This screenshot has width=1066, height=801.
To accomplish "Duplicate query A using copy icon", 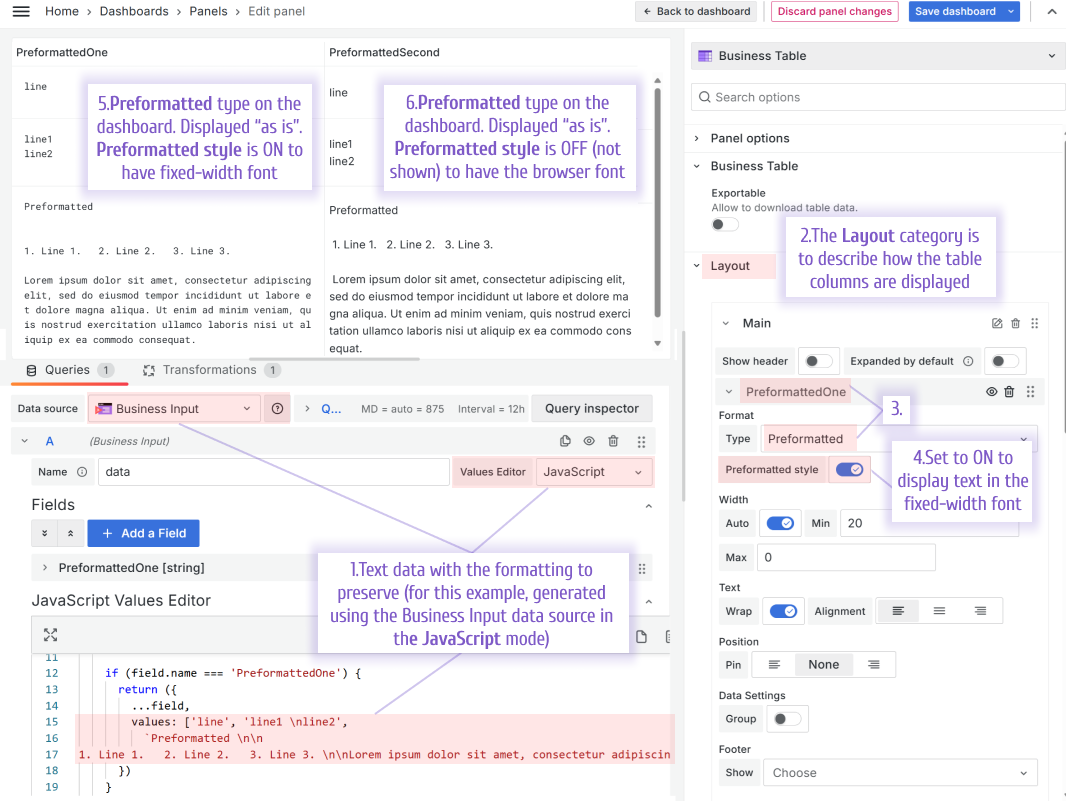I will coord(565,441).
